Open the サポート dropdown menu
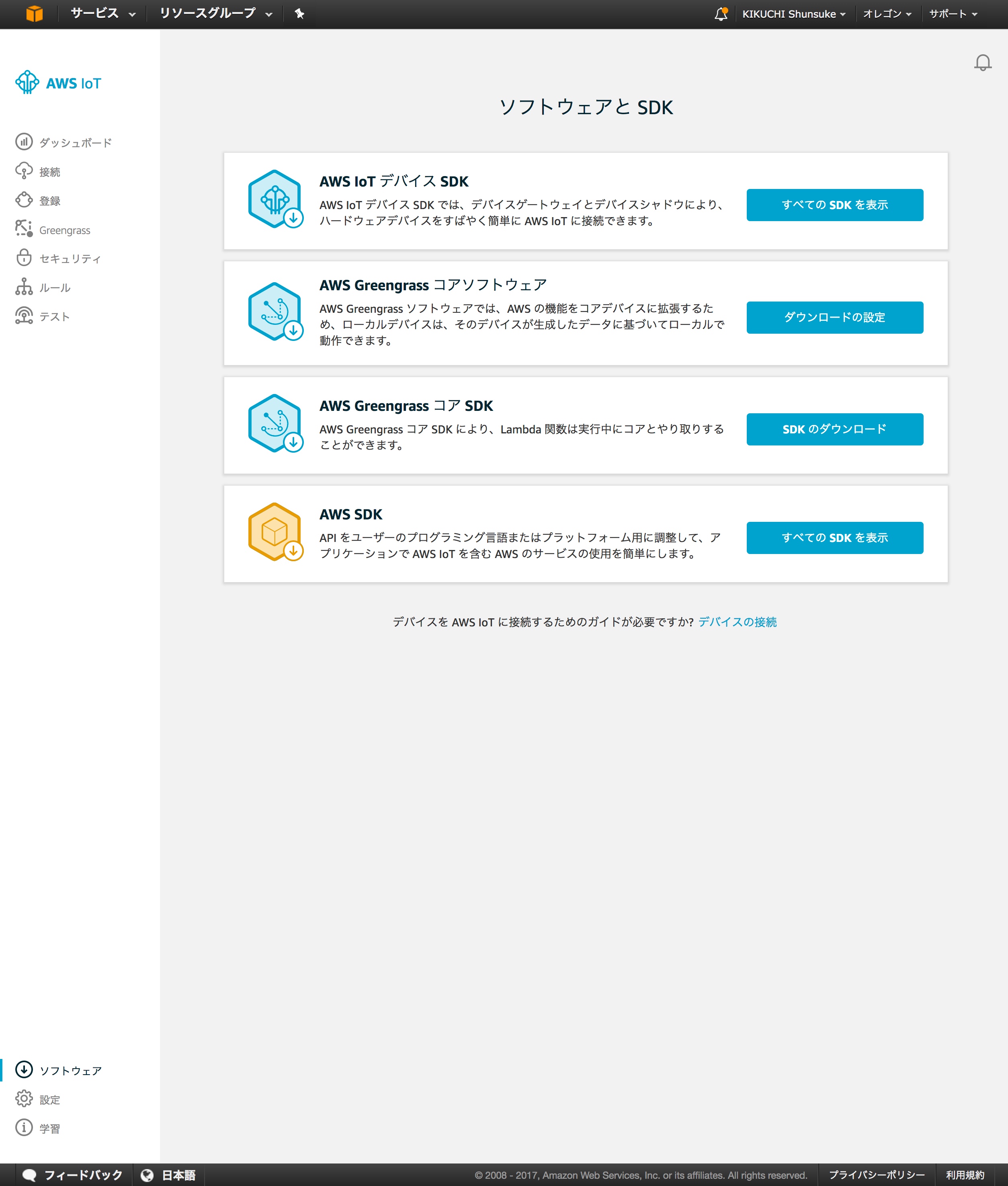This screenshot has width=1008, height=1186. click(953, 14)
